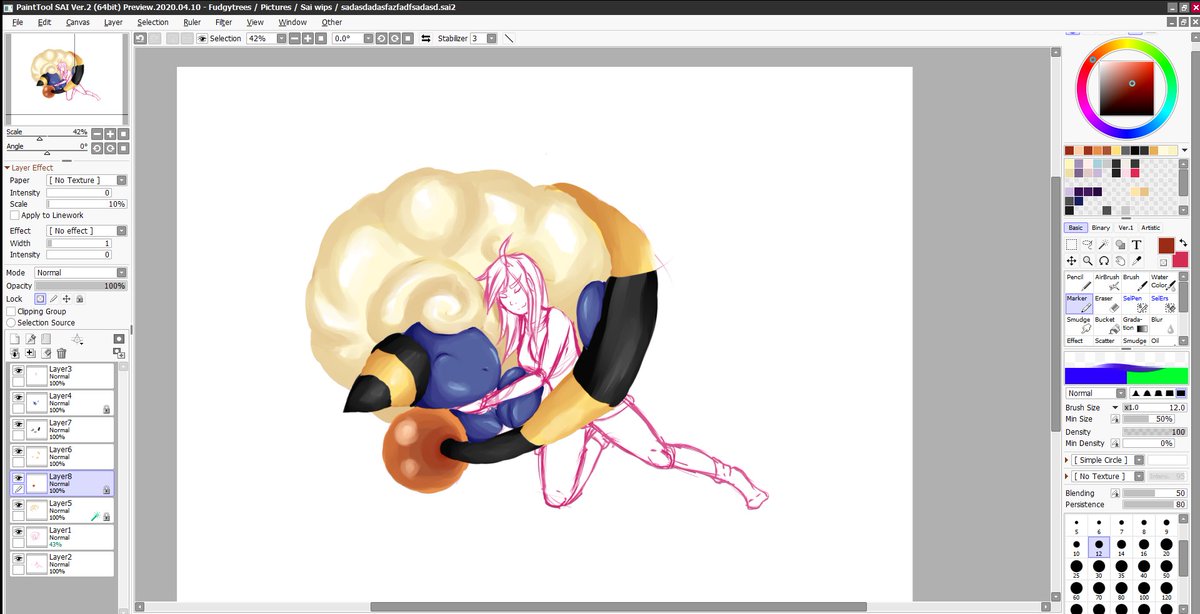
Task: Select the Bucket fill tool
Action: pyautogui.click(x=1106, y=325)
